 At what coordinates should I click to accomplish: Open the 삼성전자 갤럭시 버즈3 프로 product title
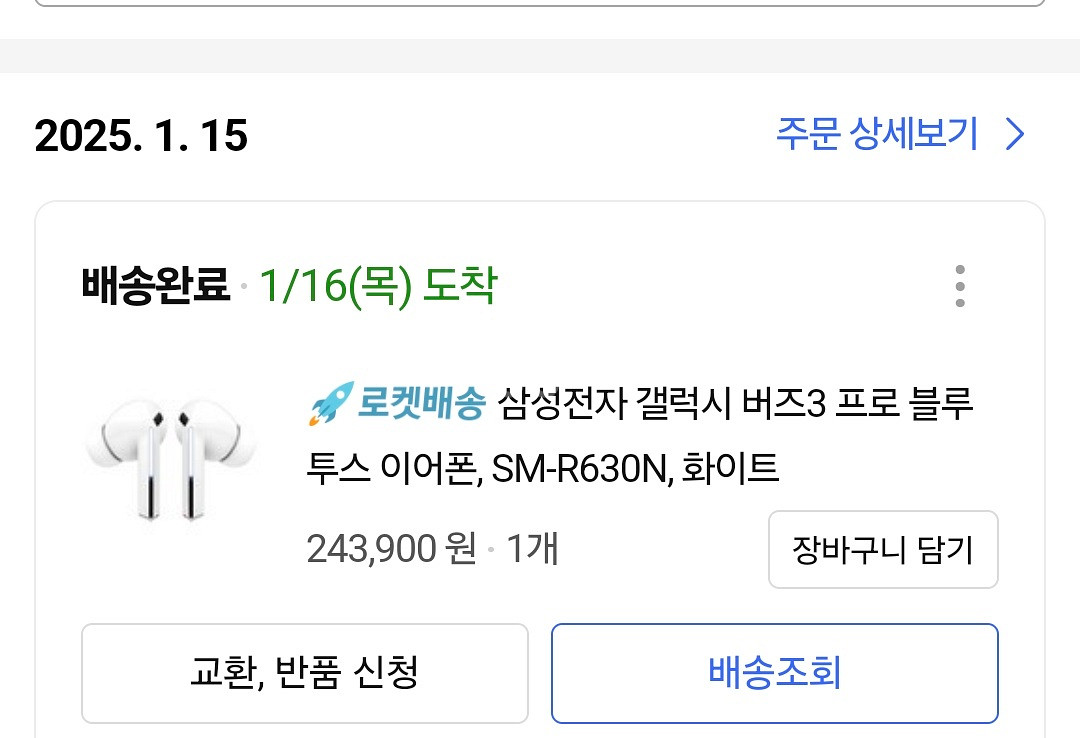point(735,405)
